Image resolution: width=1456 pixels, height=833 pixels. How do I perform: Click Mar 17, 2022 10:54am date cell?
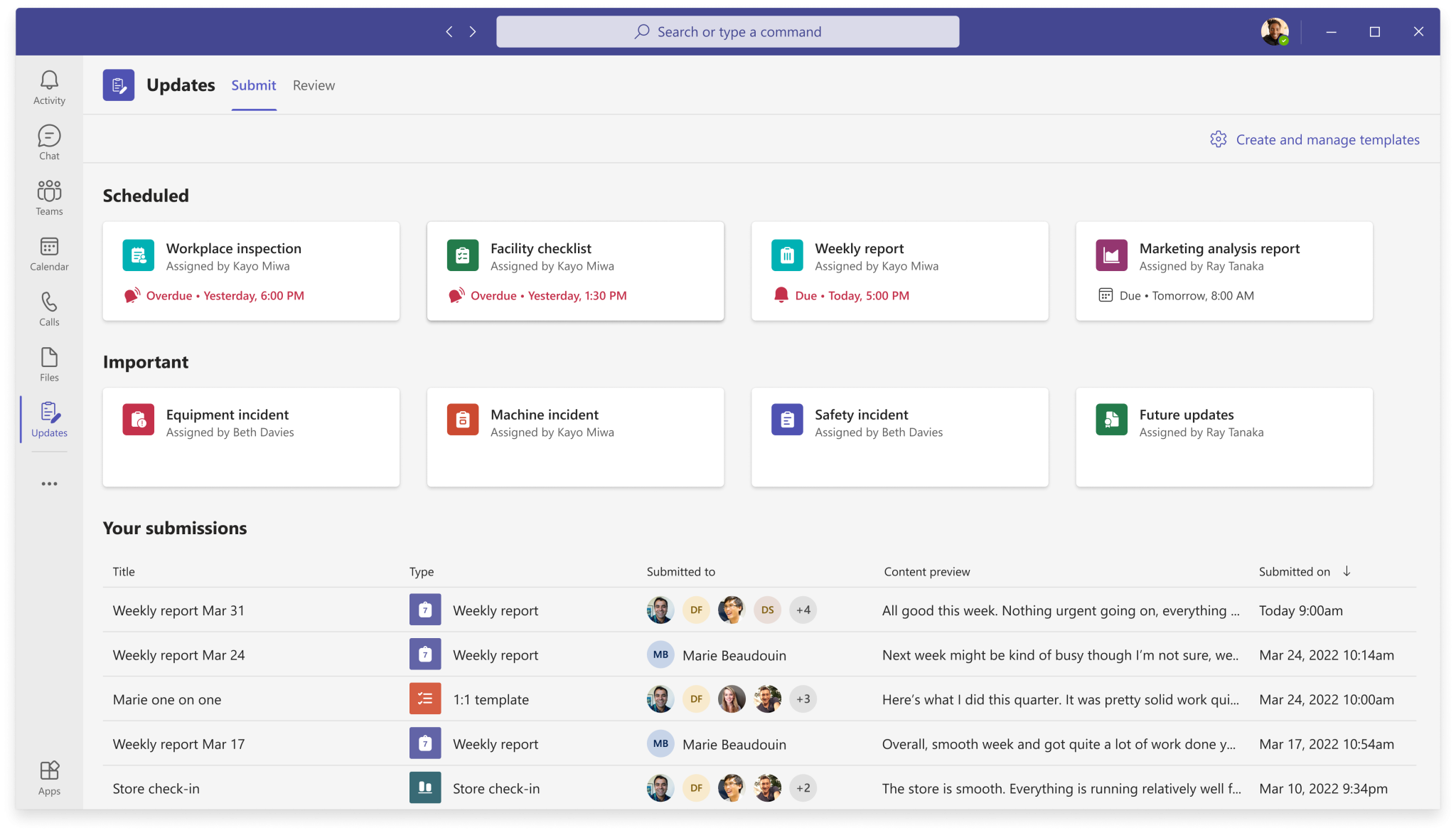pos(1326,744)
